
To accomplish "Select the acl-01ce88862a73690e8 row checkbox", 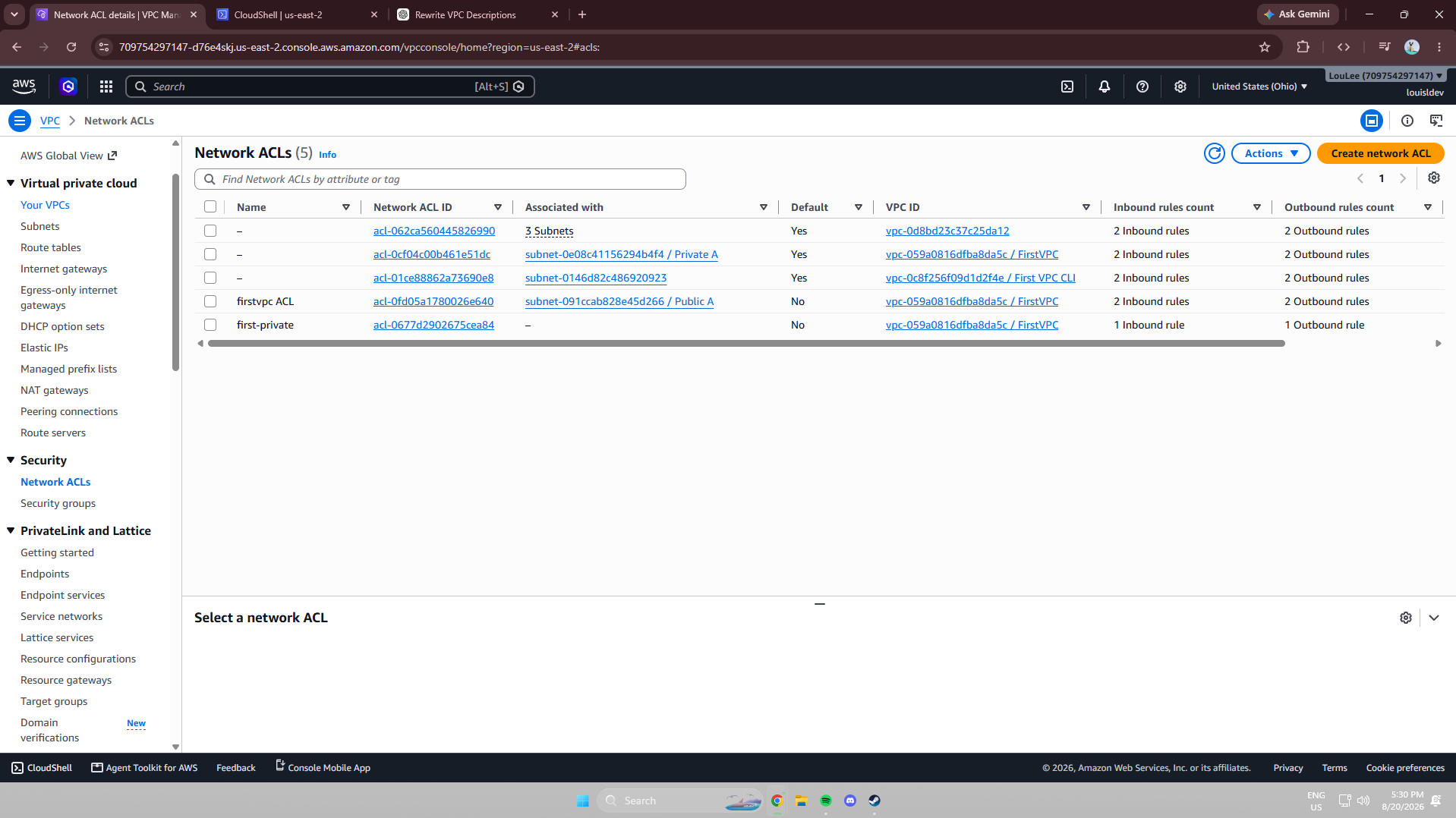I will pos(210,278).
